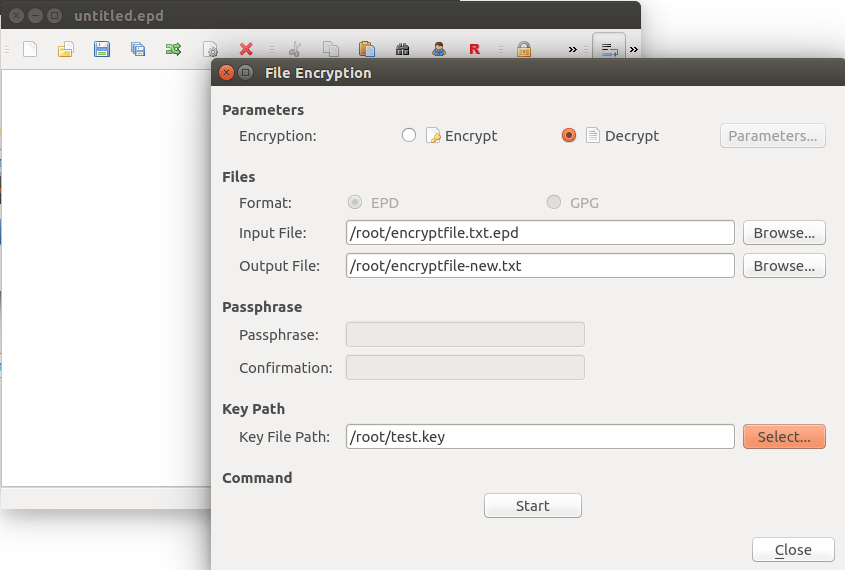The height and width of the screenshot is (570, 845).
Task: Select the Encrypt radio button
Action: 408,136
